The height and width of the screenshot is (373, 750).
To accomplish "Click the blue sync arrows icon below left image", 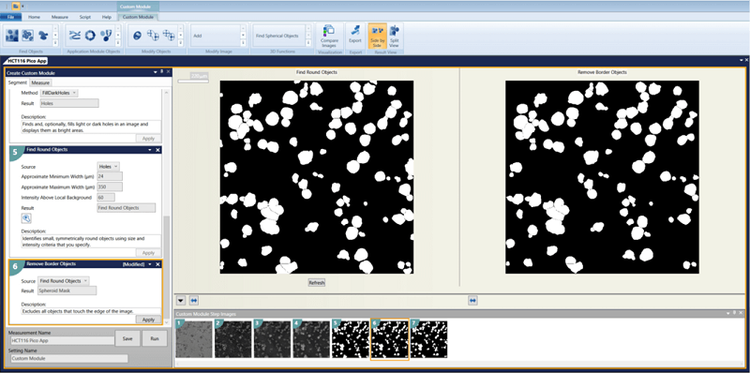I will click(194, 300).
